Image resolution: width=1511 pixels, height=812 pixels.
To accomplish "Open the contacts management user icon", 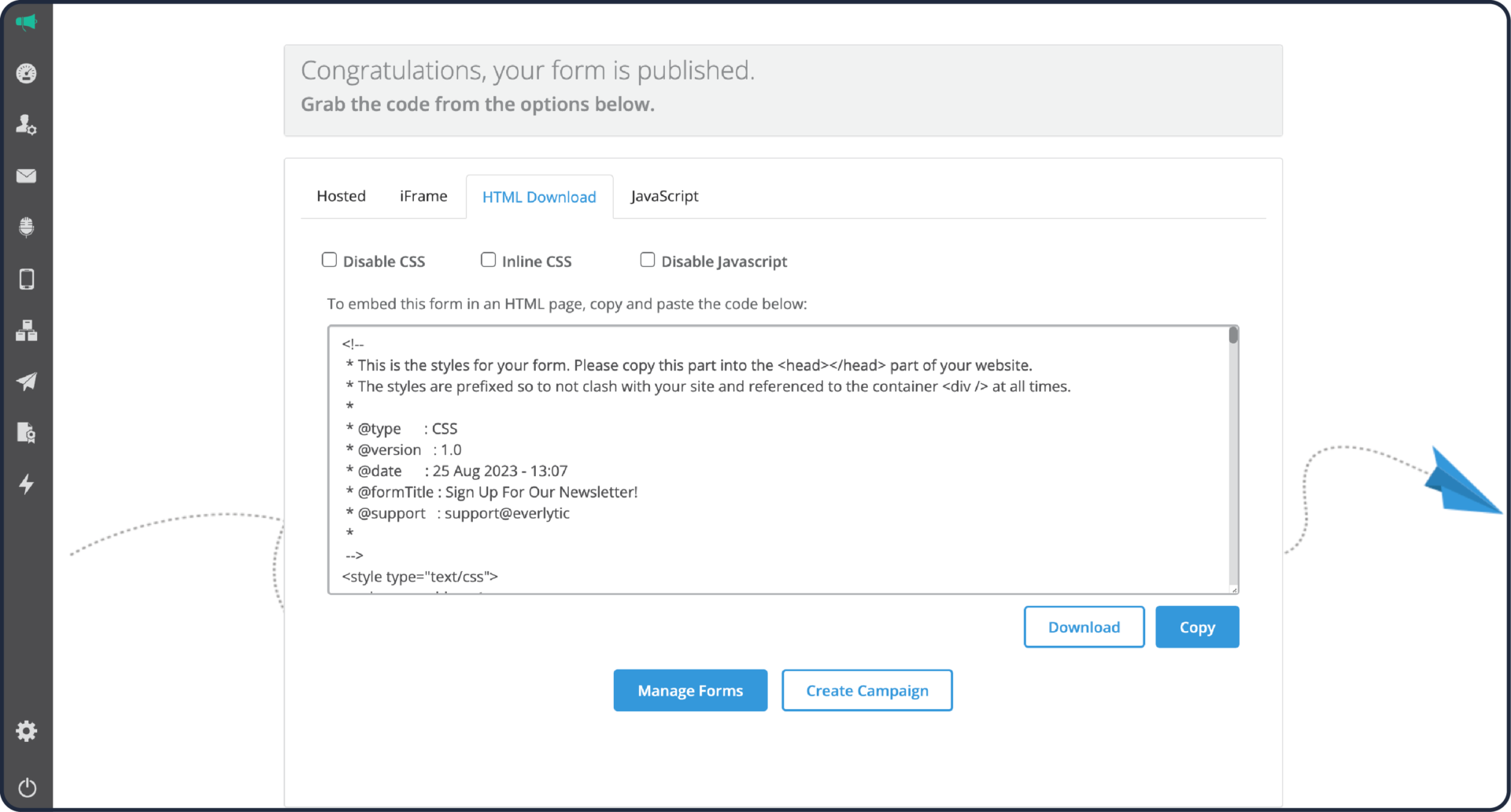I will [26, 124].
